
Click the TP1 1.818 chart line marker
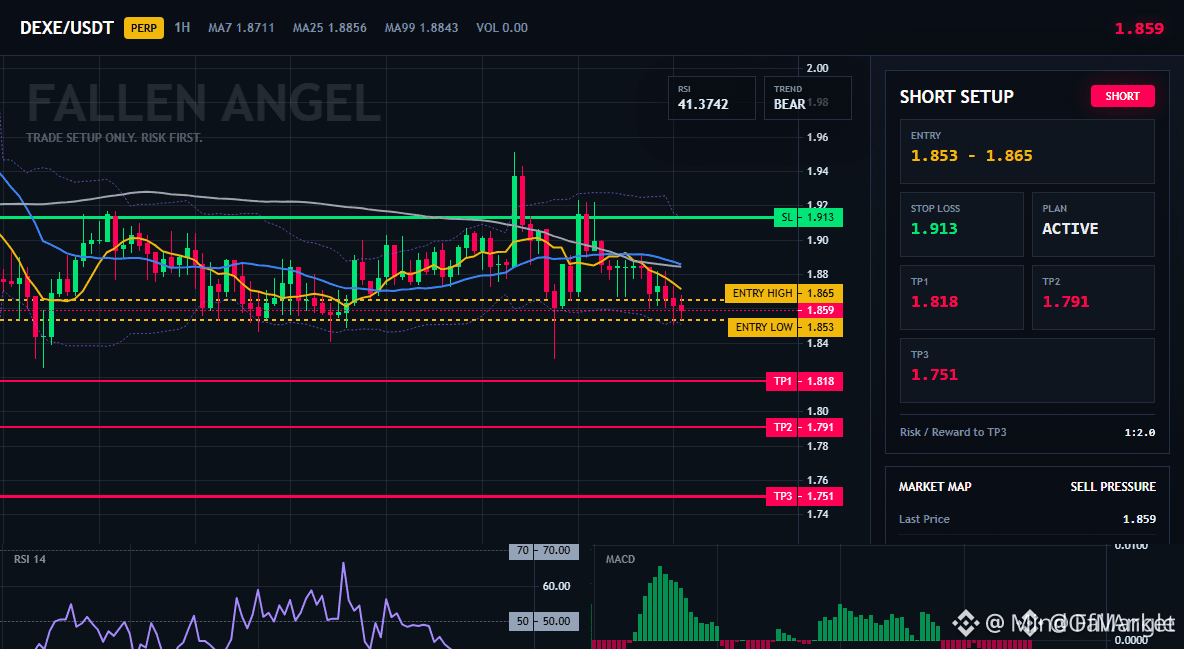(803, 382)
